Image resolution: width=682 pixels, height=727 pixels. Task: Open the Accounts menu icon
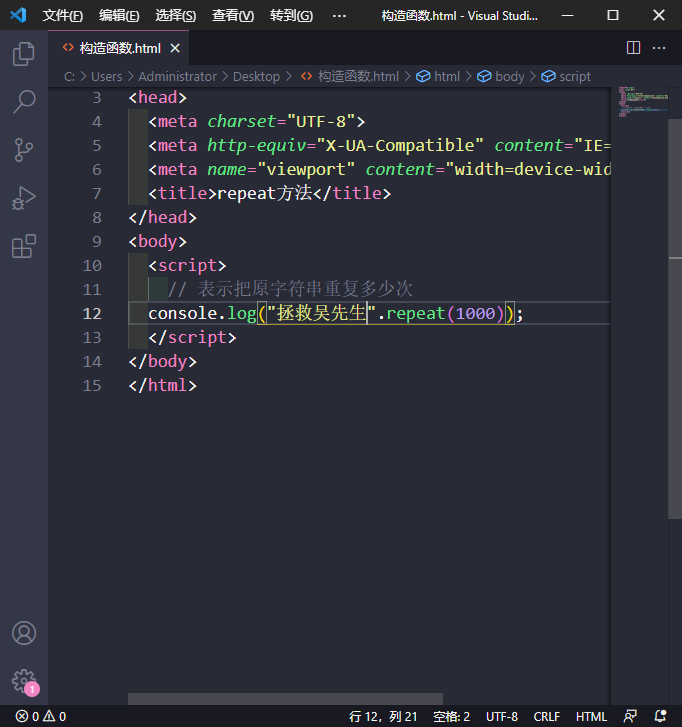(24, 633)
